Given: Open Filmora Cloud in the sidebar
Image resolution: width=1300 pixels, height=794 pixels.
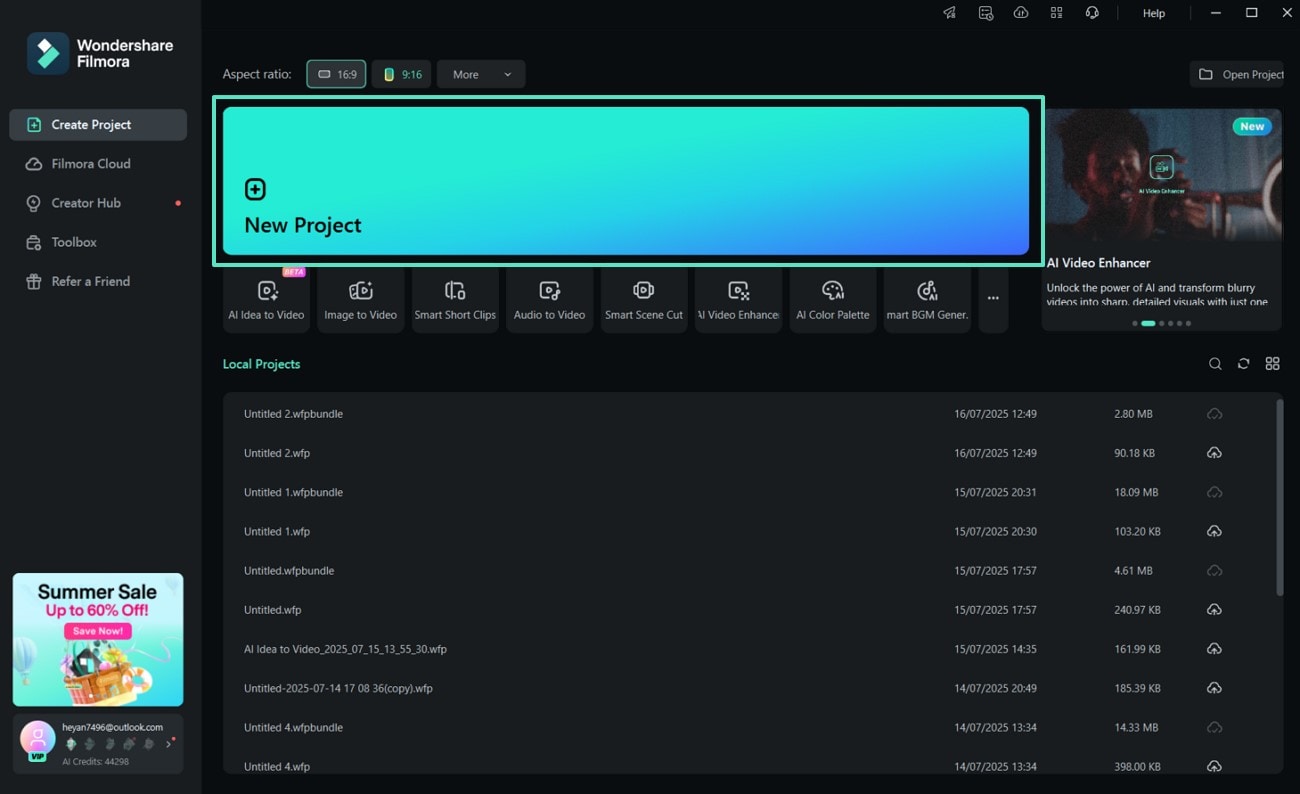Looking at the screenshot, I should coord(98,164).
